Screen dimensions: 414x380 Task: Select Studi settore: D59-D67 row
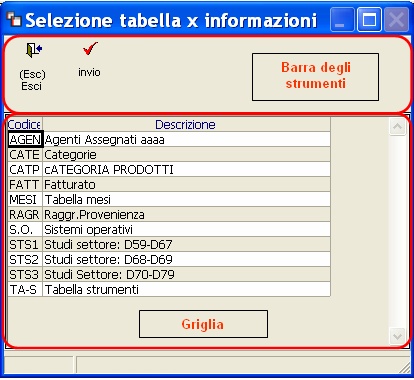(x=169, y=245)
